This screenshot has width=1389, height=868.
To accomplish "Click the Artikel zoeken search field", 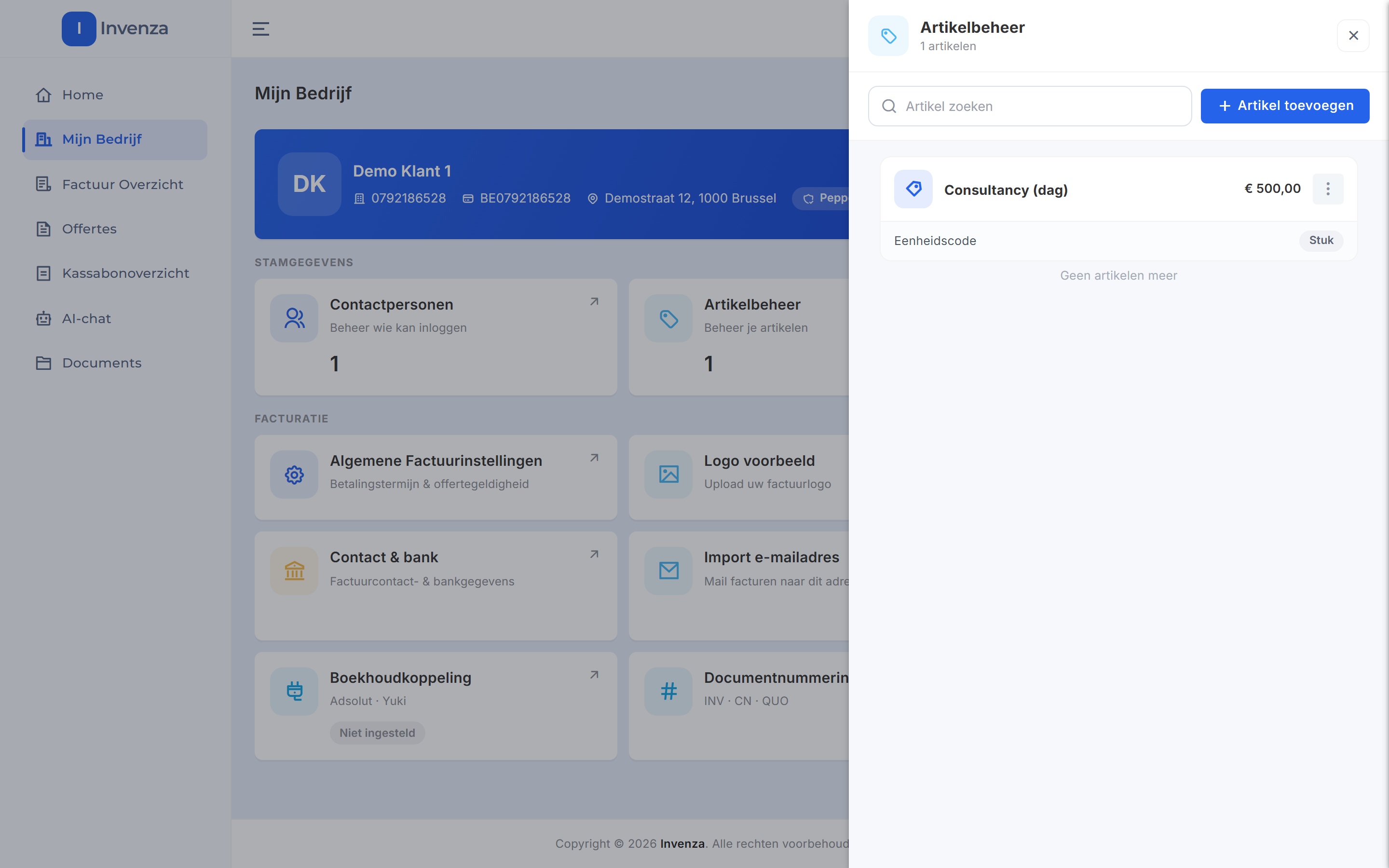I will pos(1030,106).
